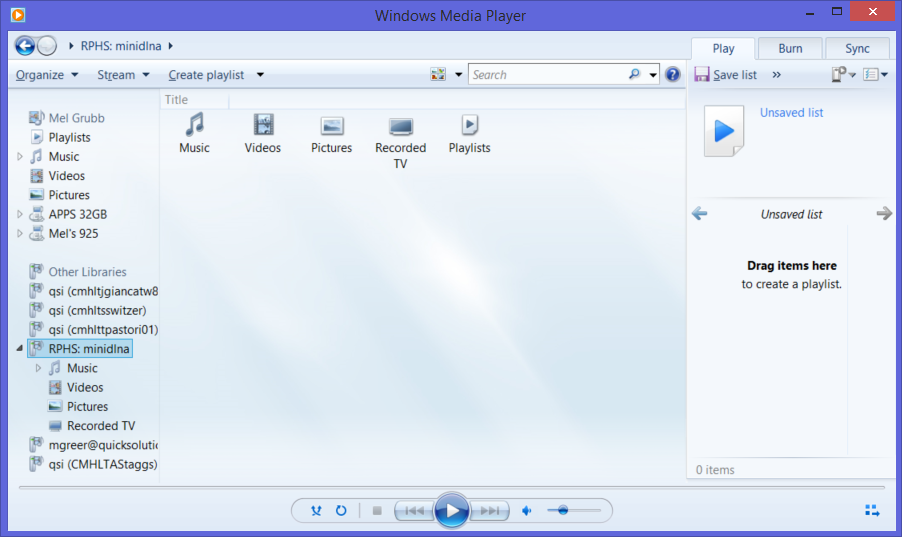Switch to the Sync tab
Image resolution: width=902 pixels, height=537 pixels.
tap(857, 48)
